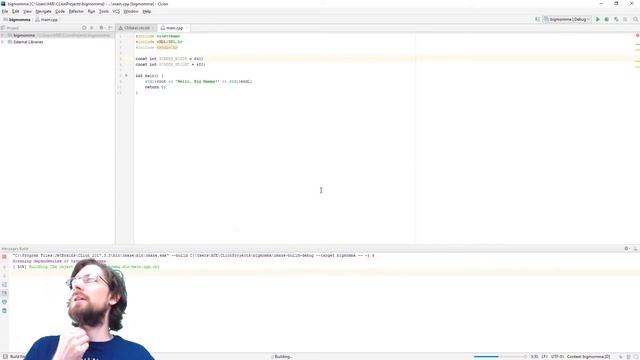Click the code line with Hello, Big Momma string
The height and width of the screenshot is (360, 640).
point(198,81)
